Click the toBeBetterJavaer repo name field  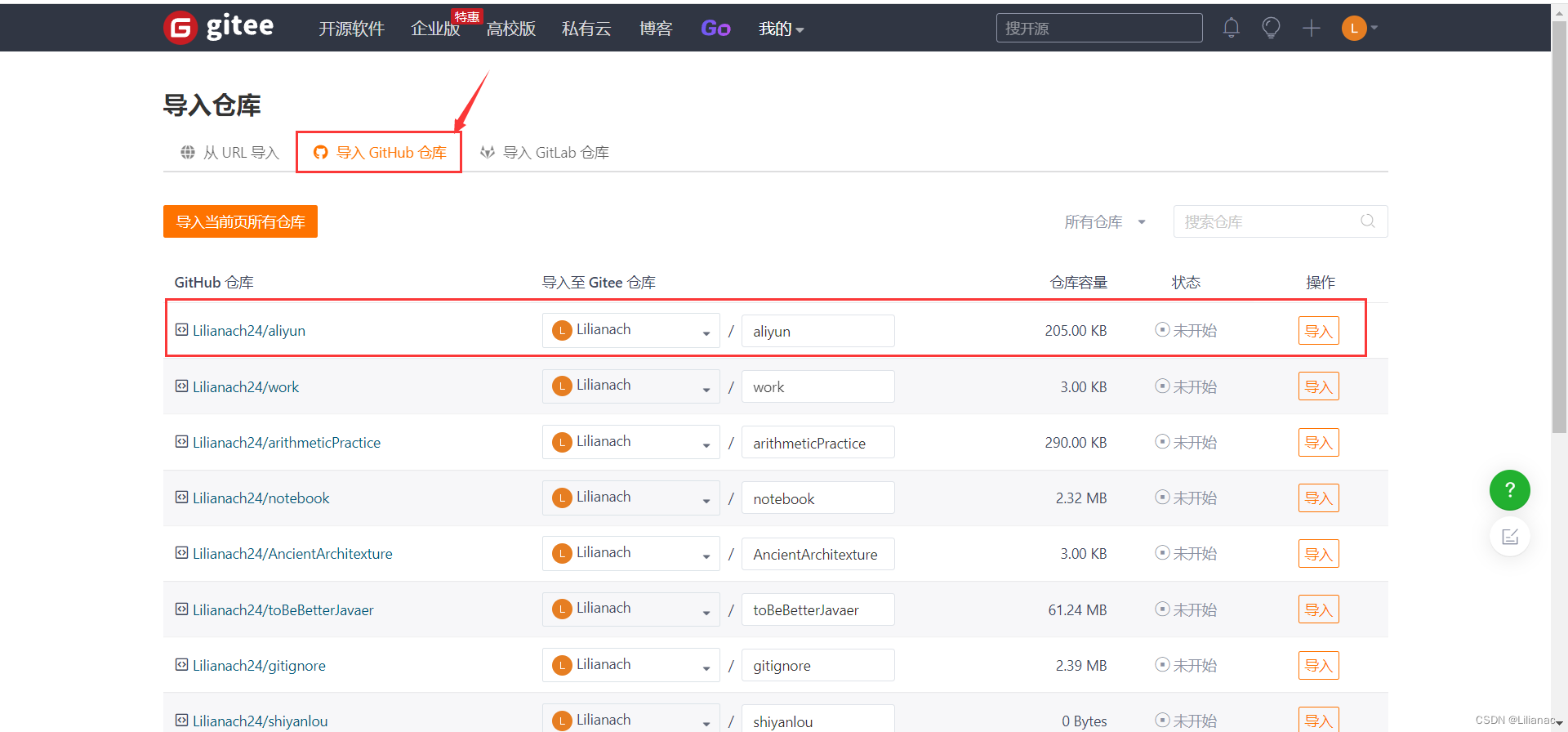click(817, 609)
